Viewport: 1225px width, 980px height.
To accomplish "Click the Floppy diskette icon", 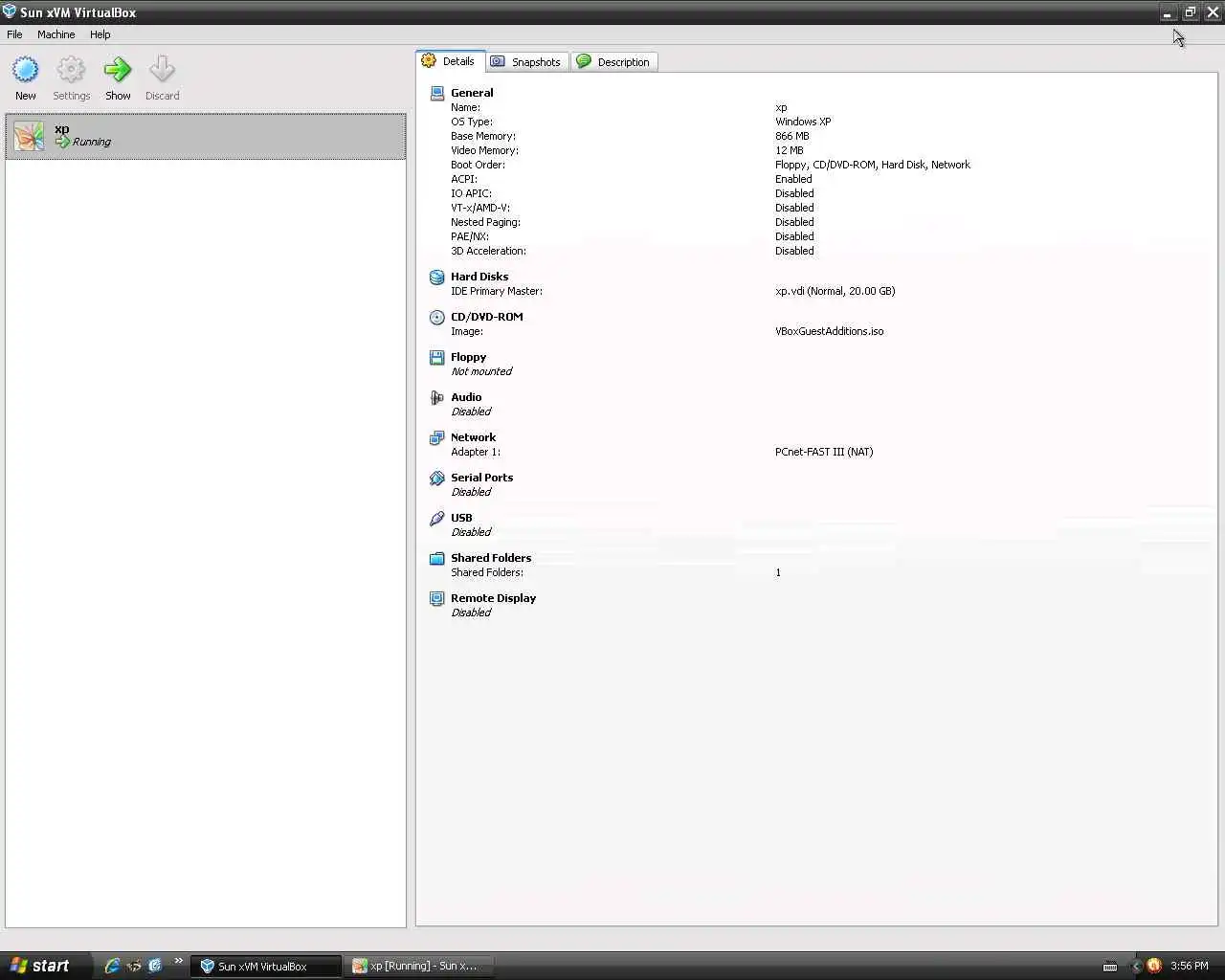I will (x=437, y=357).
